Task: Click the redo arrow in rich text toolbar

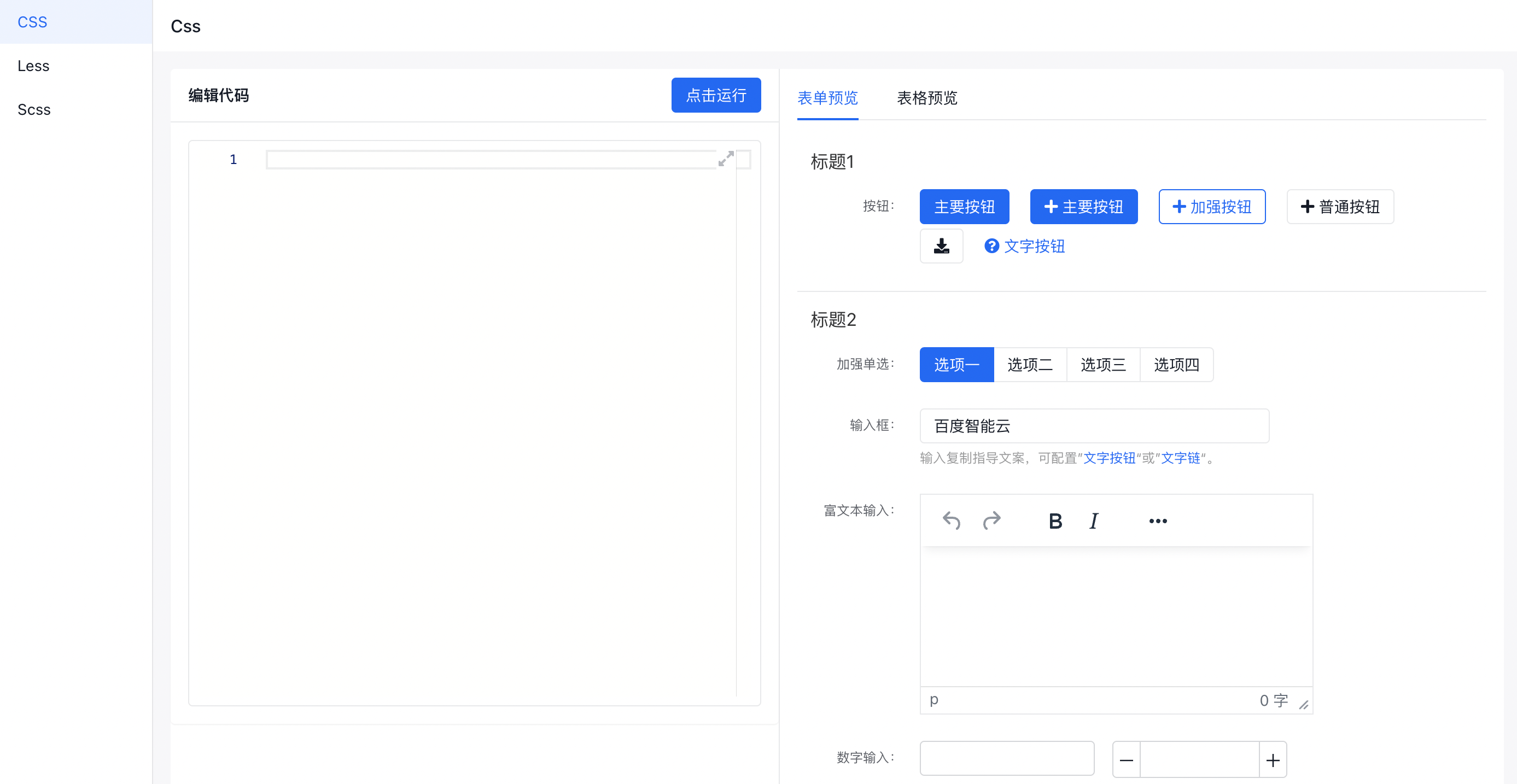Action: tap(991, 520)
